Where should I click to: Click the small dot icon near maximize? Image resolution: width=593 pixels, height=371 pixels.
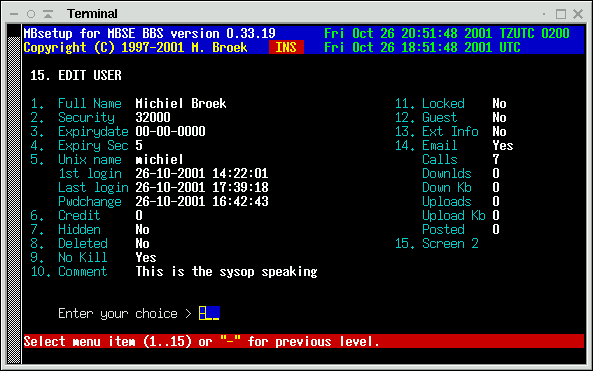point(544,14)
